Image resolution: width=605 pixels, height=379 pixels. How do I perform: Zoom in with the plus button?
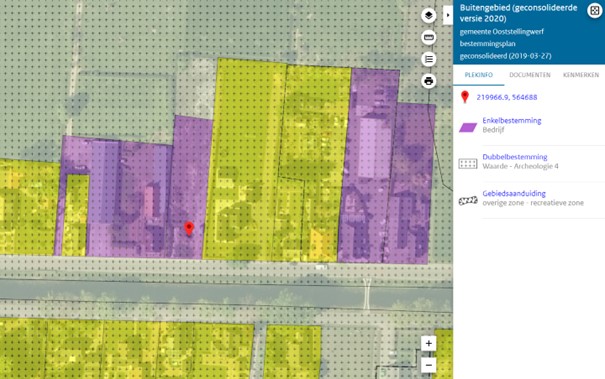pos(428,343)
